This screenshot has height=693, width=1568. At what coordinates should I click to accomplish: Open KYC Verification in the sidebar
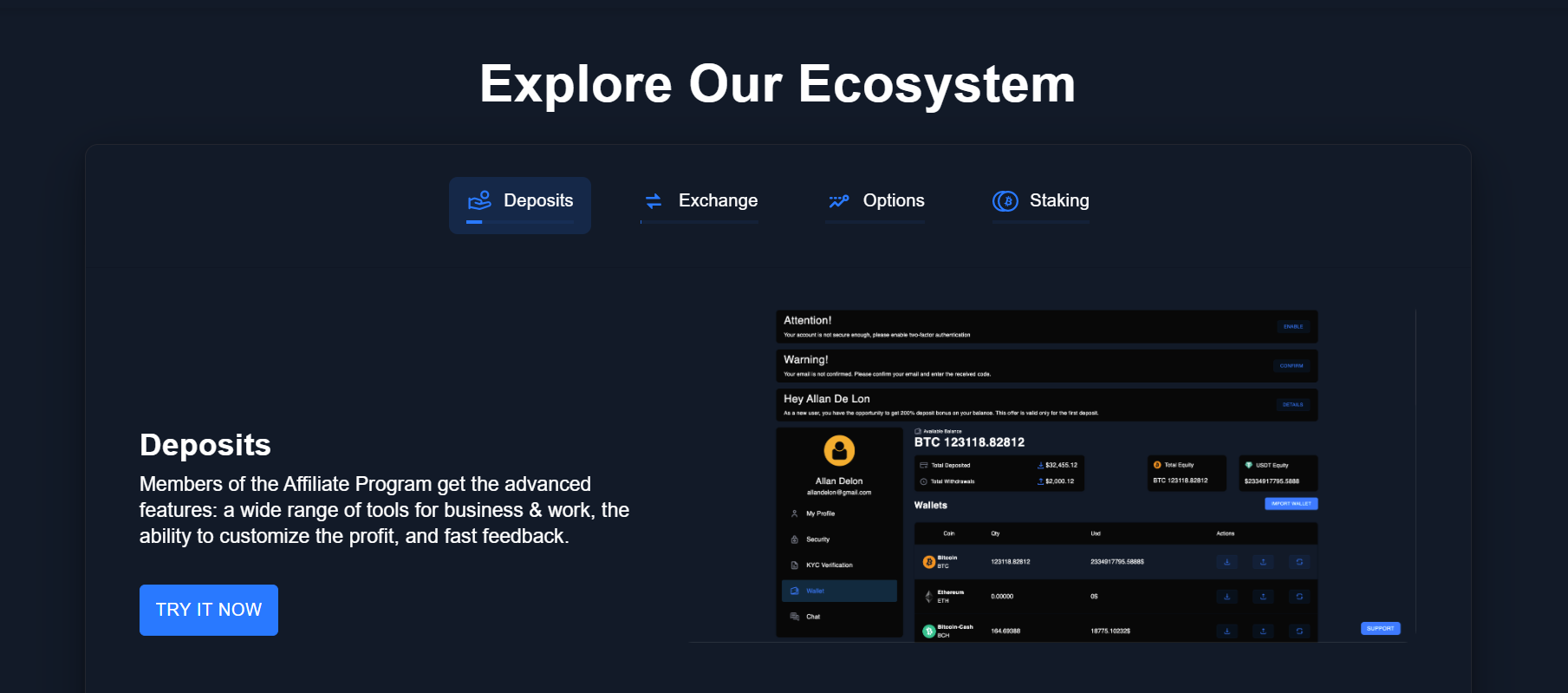click(x=829, y=566)
